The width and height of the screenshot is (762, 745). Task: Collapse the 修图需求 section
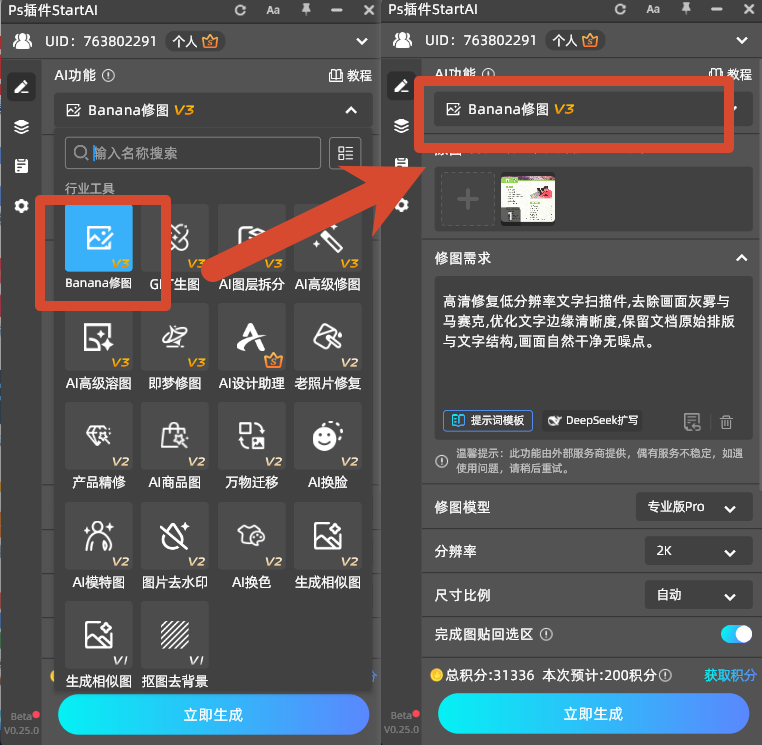coord(742,258)
